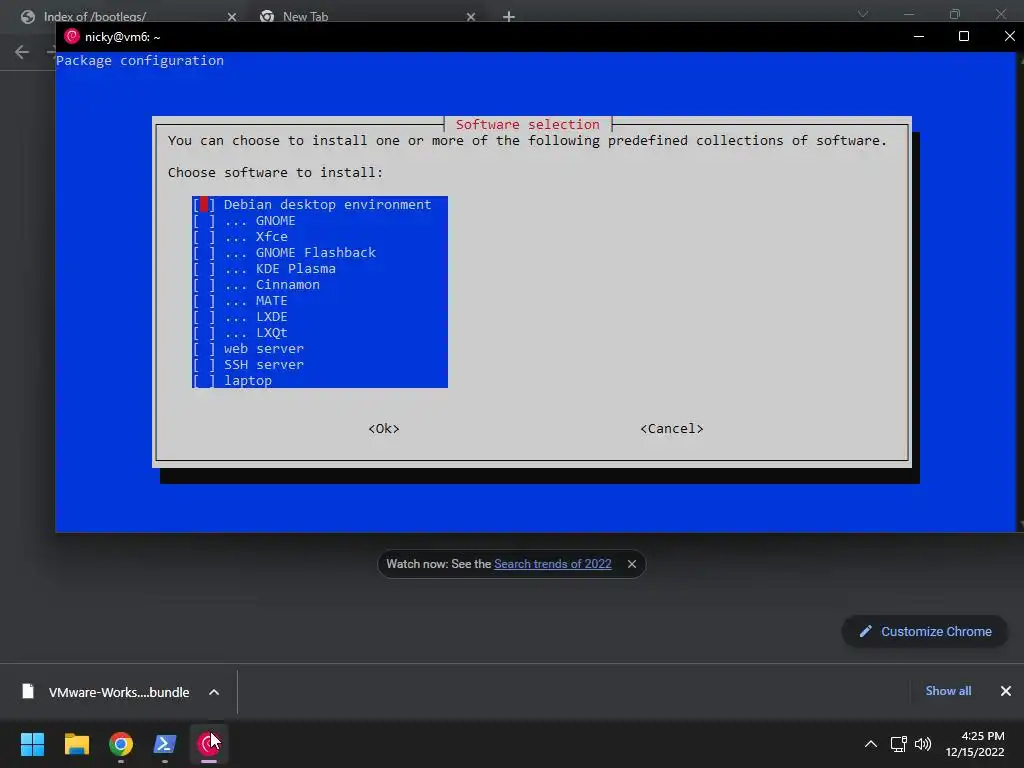Tick the Cinnamon checkbox
The width and height of the screenshot is (1024, 768).
click(x=204, y=285)
